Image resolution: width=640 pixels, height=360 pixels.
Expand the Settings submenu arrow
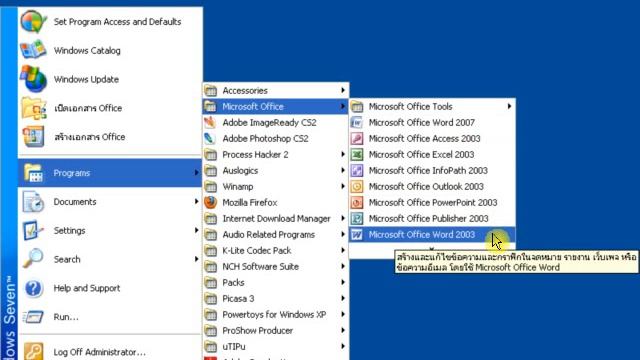pos(196,231)
